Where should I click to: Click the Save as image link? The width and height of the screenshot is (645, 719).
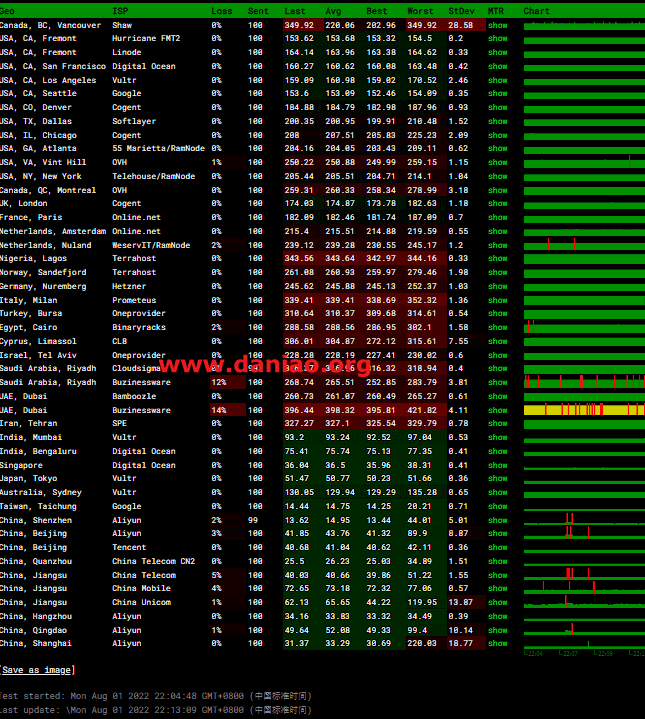tap(37, 670)
